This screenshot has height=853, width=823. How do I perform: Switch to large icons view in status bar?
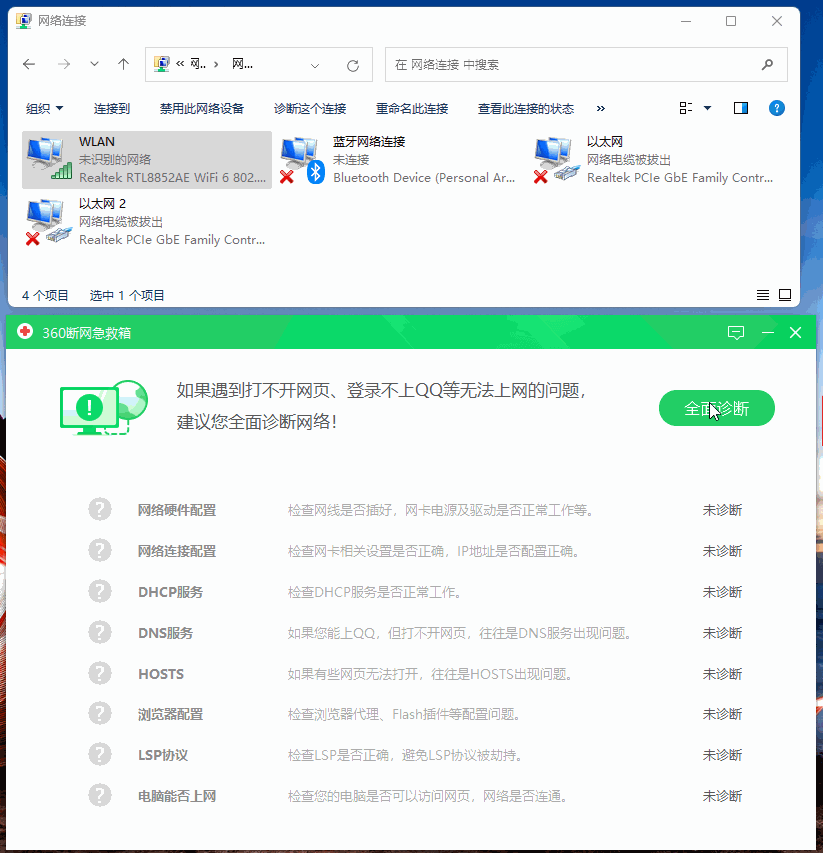click(x=785, y=295)
